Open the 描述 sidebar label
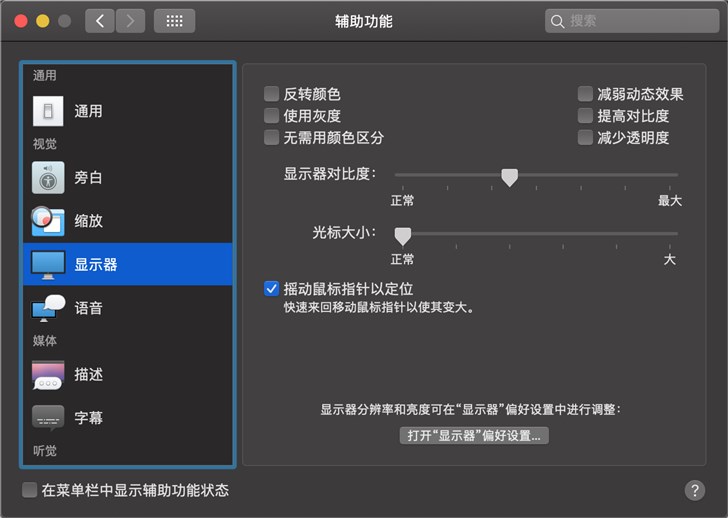The image size is (728, 518). click(88, 375)
